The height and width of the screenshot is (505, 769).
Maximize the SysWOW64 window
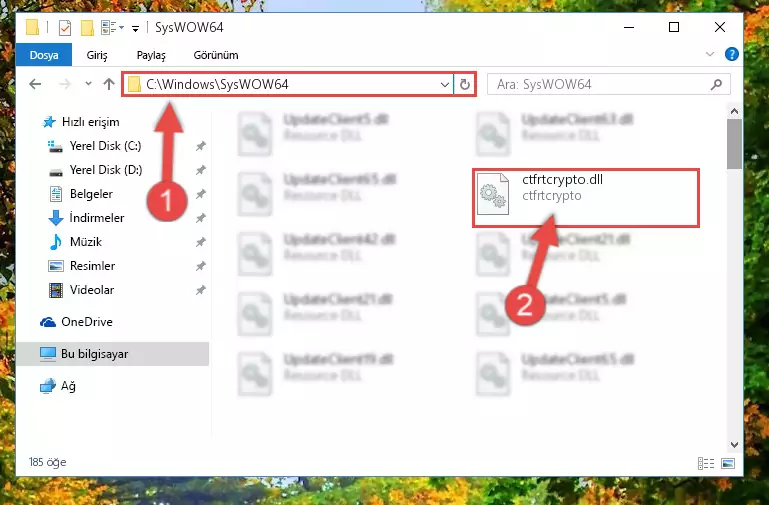click(x=674, y=27)
